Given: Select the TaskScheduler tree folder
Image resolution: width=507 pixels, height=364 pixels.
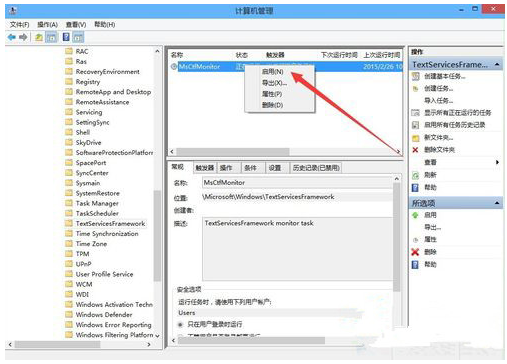Looking at the screenshot, I should 97,213.
